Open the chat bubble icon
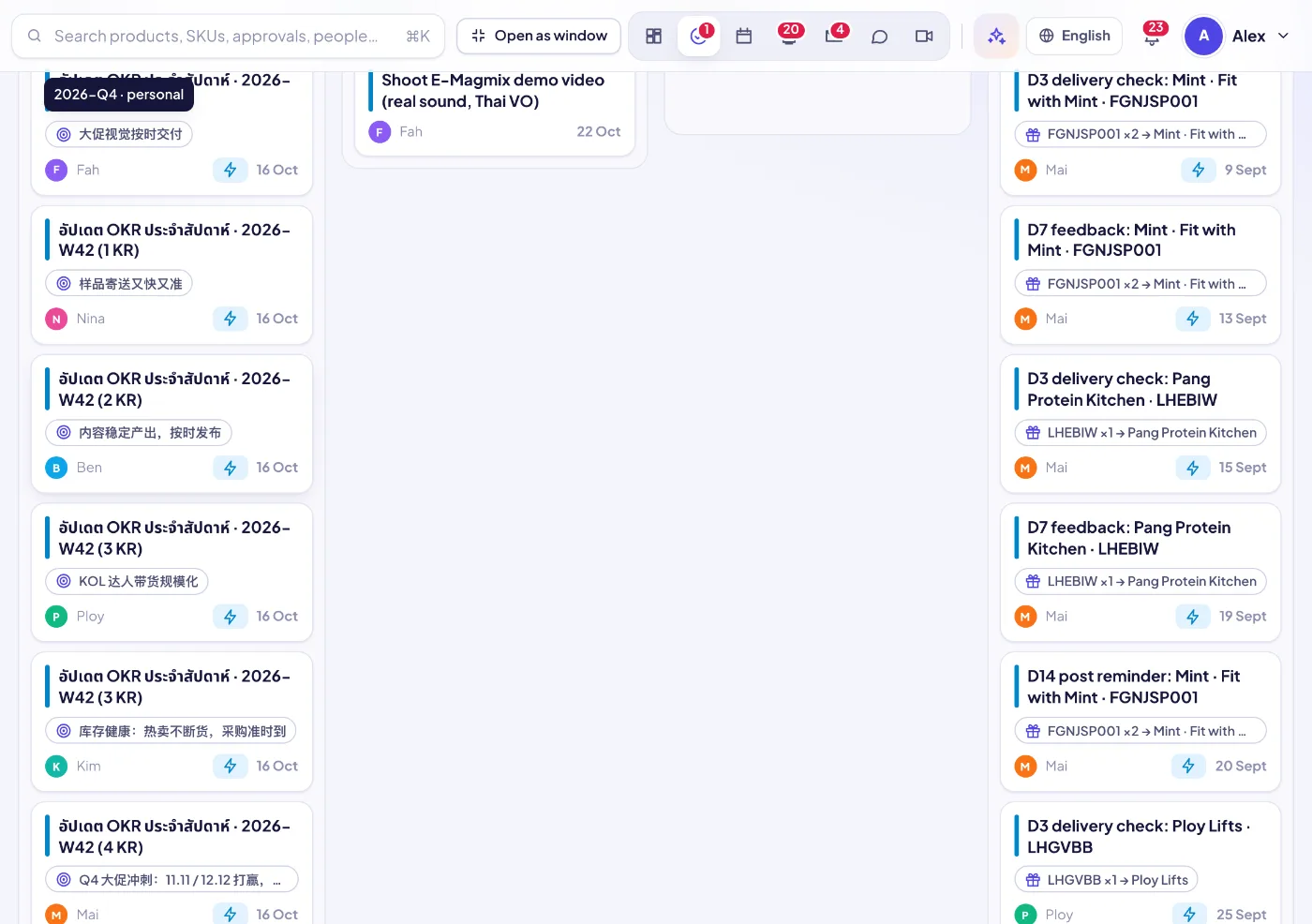This screenshot has width=1312, height=924. [x=879, y=36]
